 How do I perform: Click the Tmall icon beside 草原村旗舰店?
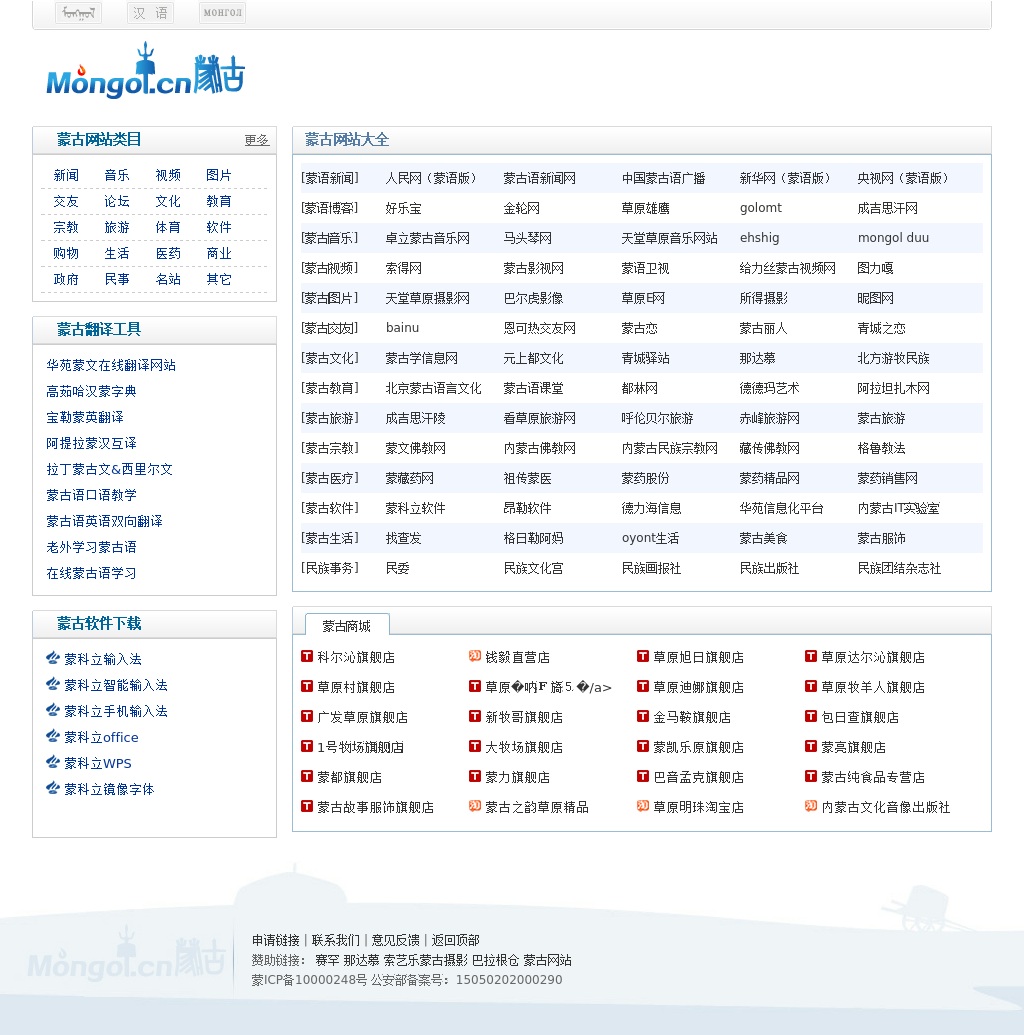[x=307, y=686]
